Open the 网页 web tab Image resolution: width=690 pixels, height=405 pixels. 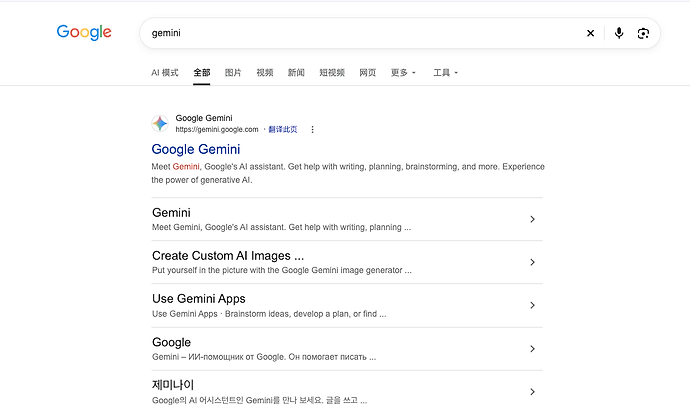click(x=368, y=73)
